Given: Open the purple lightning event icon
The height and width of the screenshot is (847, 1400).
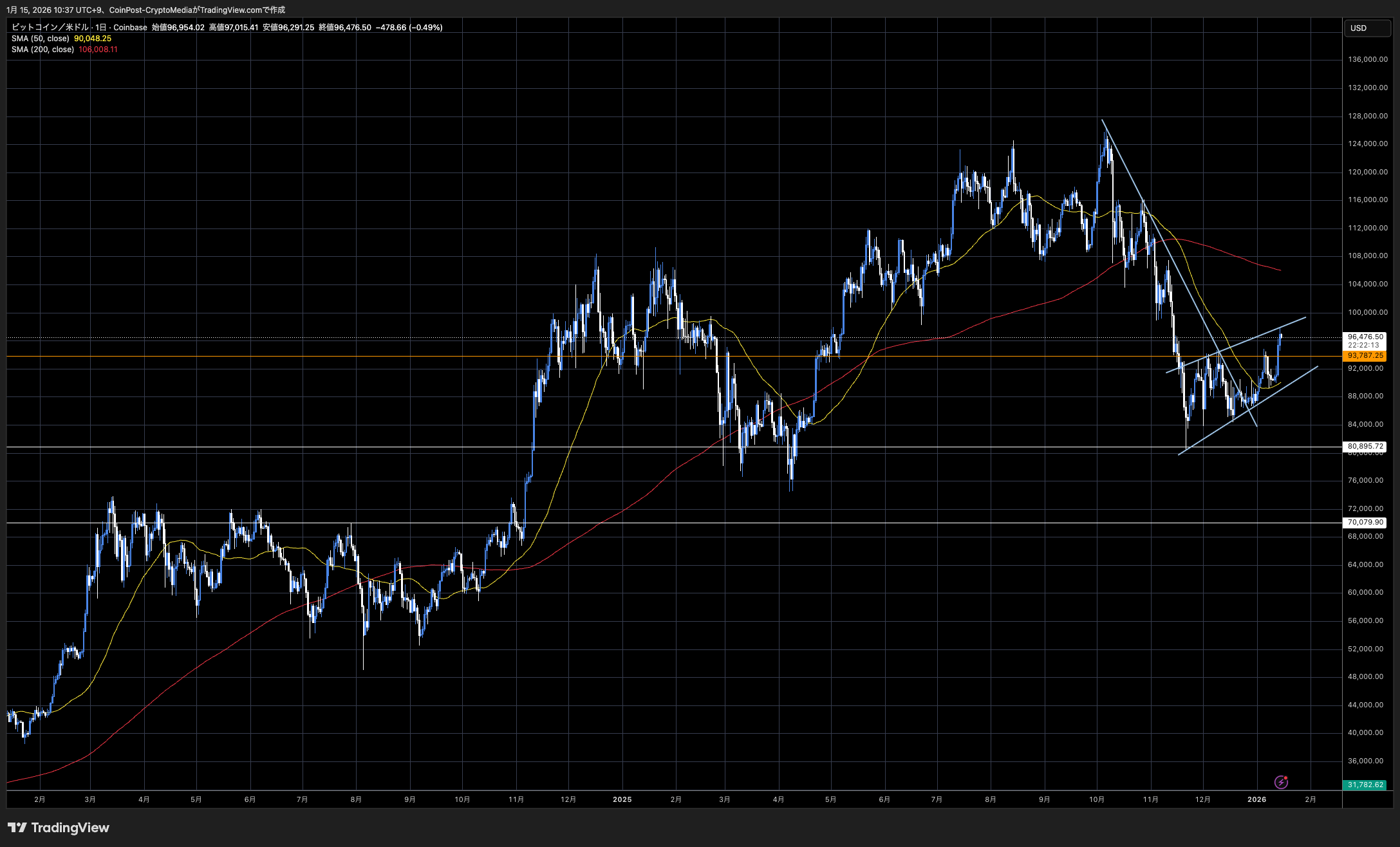Looking at the screenshot, I should 1281,782.
